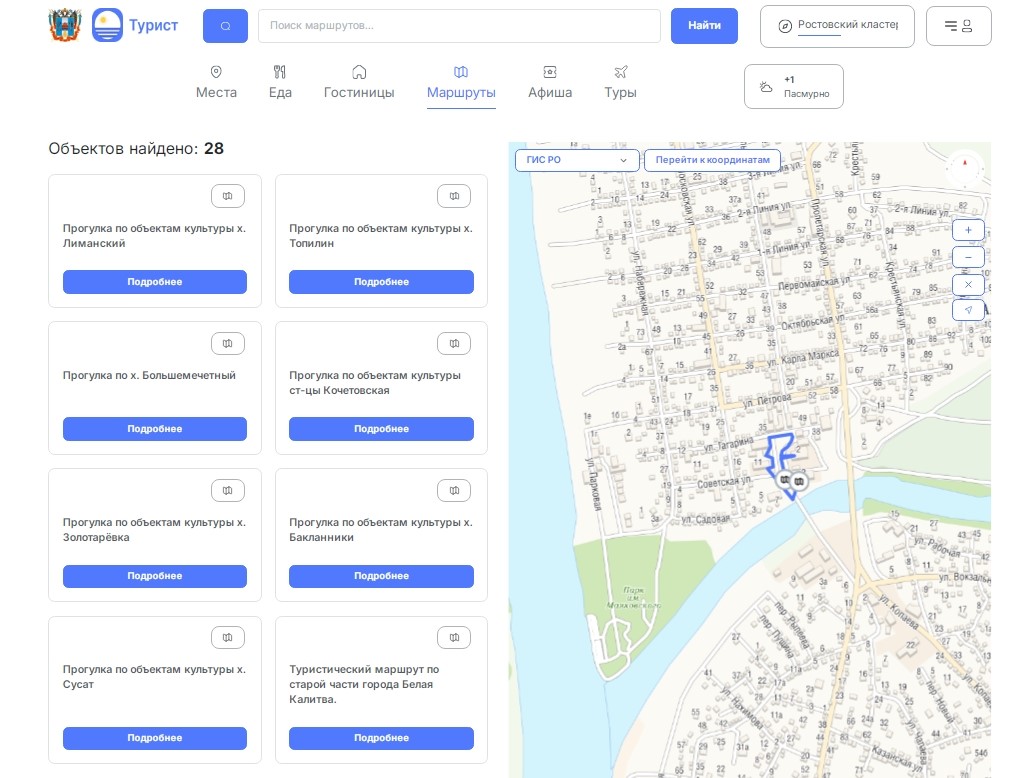Screen dimensions: 1017x778
Task: Open the Гостиницы tab
Action: tap(359, 82)
